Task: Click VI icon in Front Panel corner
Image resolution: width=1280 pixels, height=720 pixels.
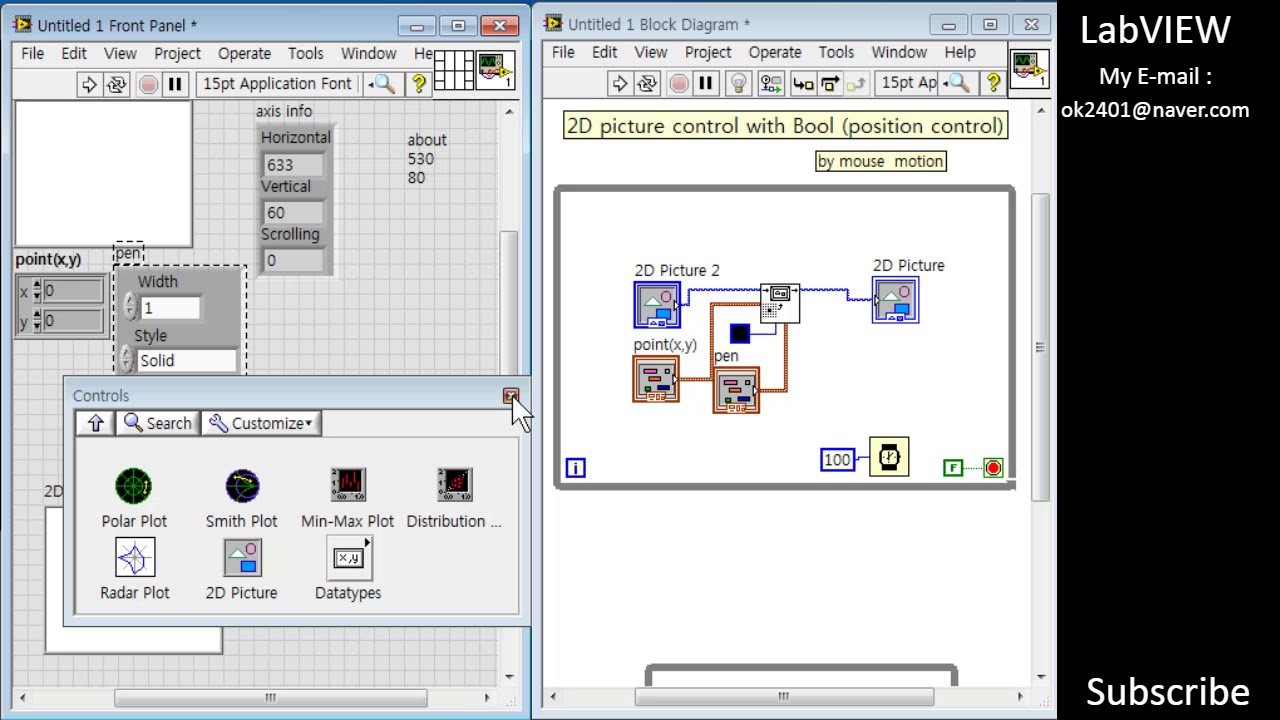Action: tap(495, 69)
